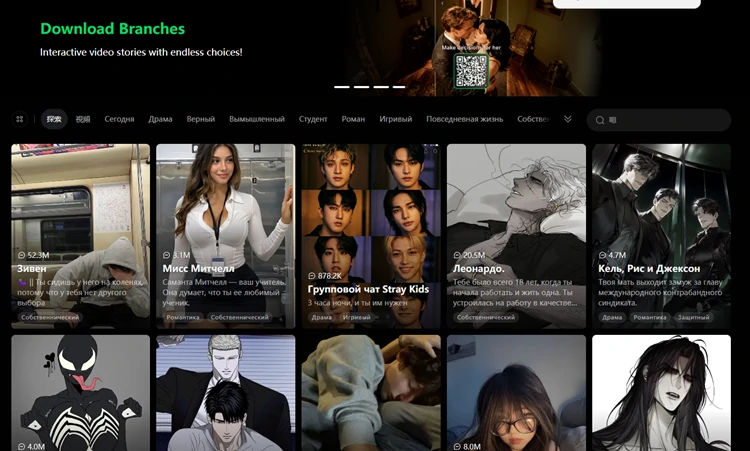Screen dimensions: 750x451
Task: Open the Леонардо. character card
Action: (516, 236)
